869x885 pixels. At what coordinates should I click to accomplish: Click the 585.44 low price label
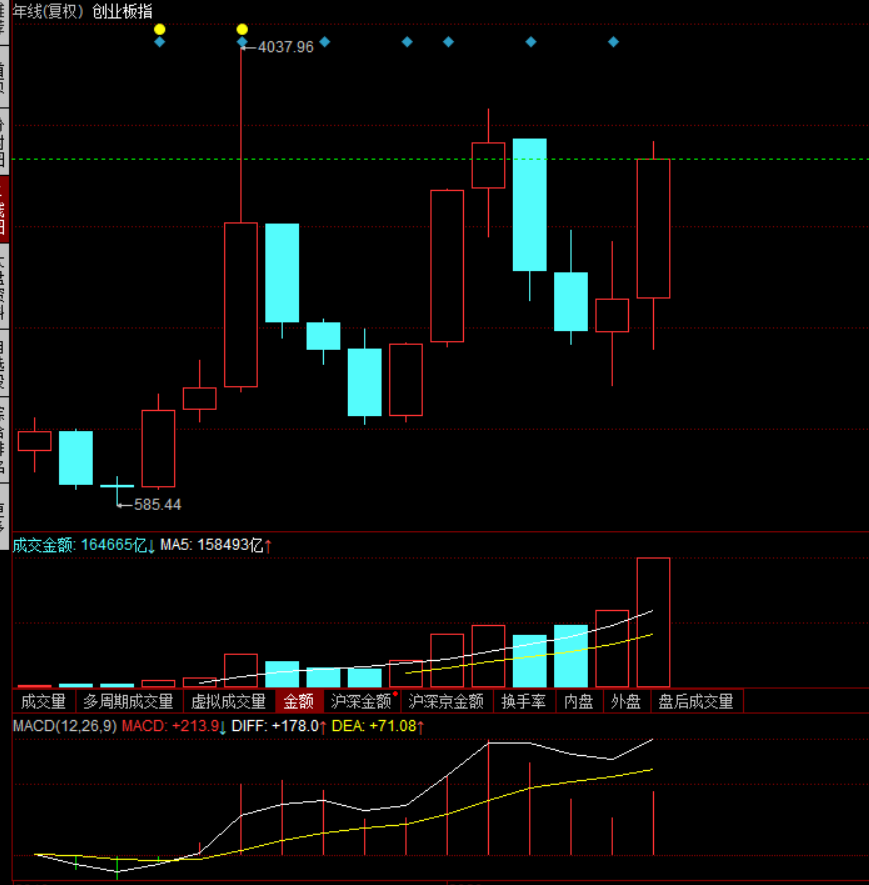click(157, 505)
